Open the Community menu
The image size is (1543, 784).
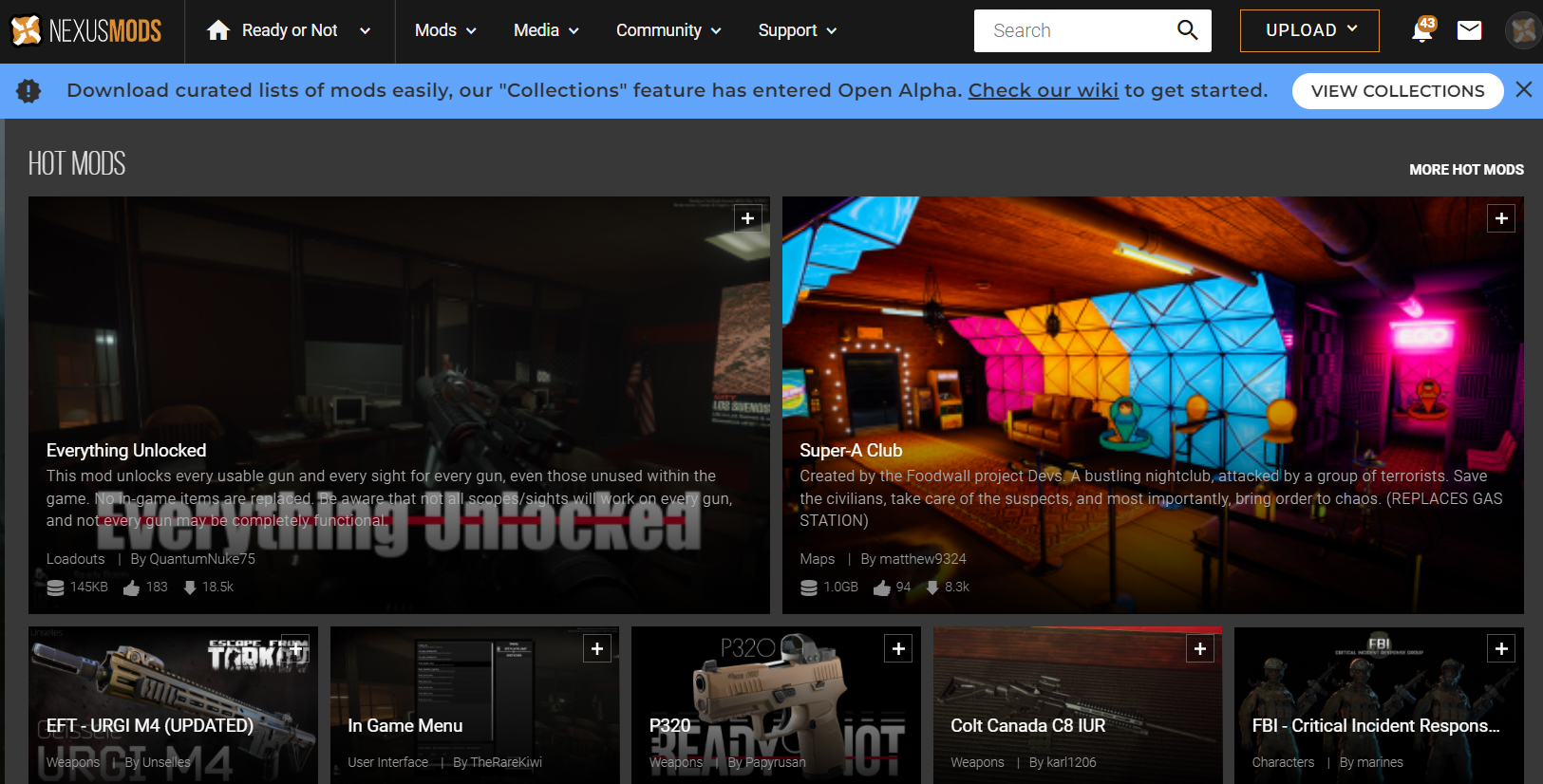click(668, 30)
